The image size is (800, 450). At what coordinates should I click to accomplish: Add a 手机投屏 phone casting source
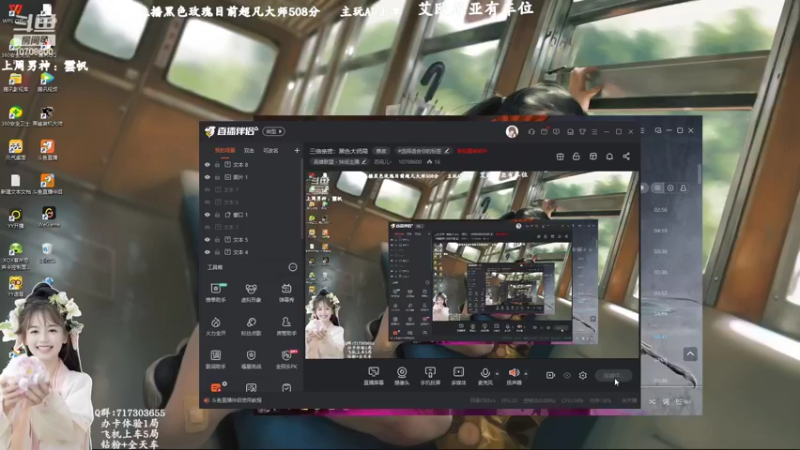[430, 376]
